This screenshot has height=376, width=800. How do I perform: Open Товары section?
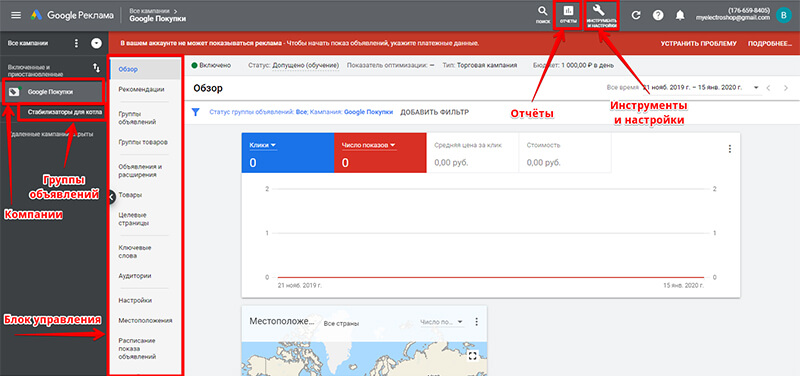(130, 195)
